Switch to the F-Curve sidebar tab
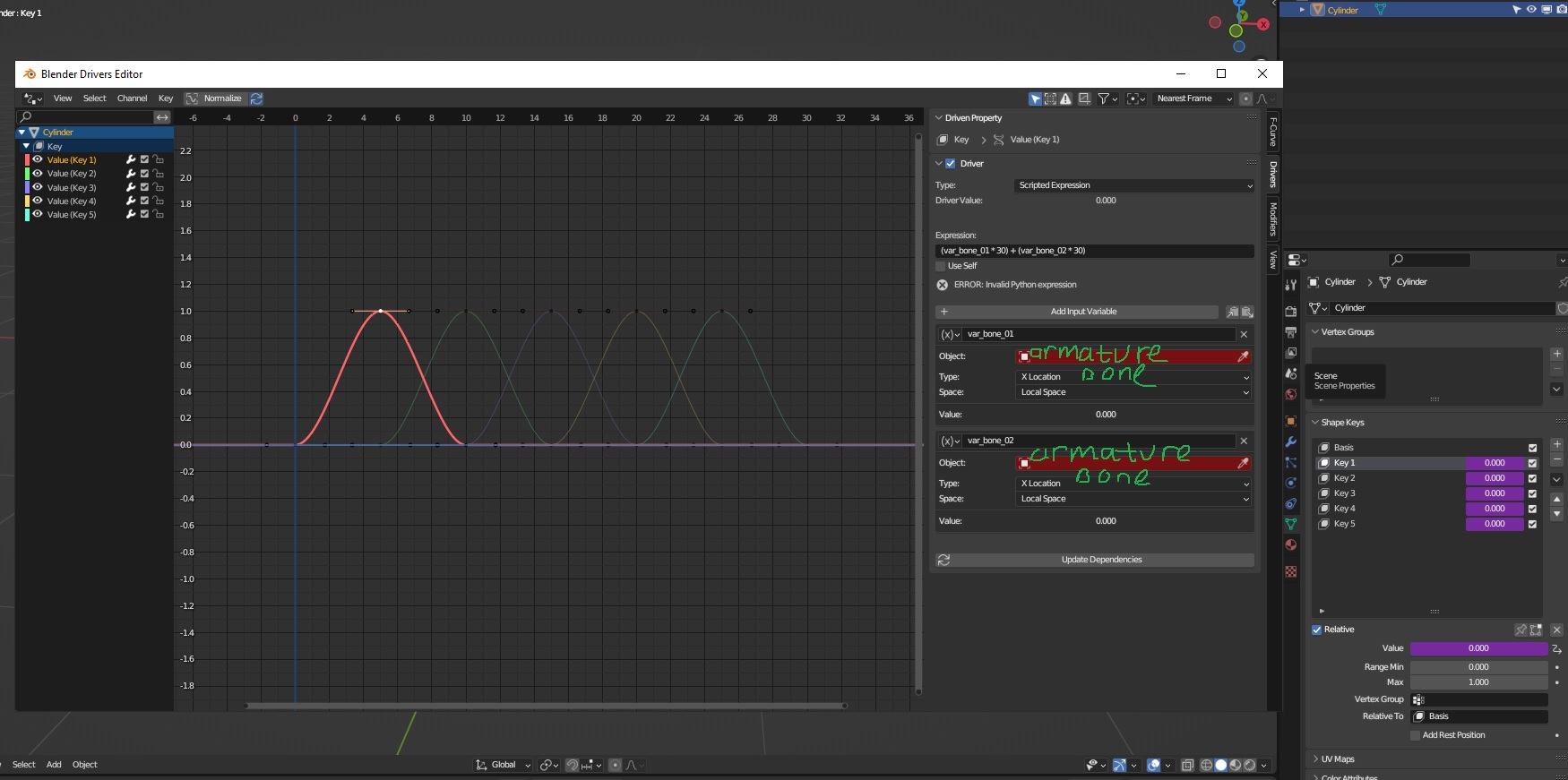The width and height of the screenshot is (1568, 780). click(x=1273, y=133)
